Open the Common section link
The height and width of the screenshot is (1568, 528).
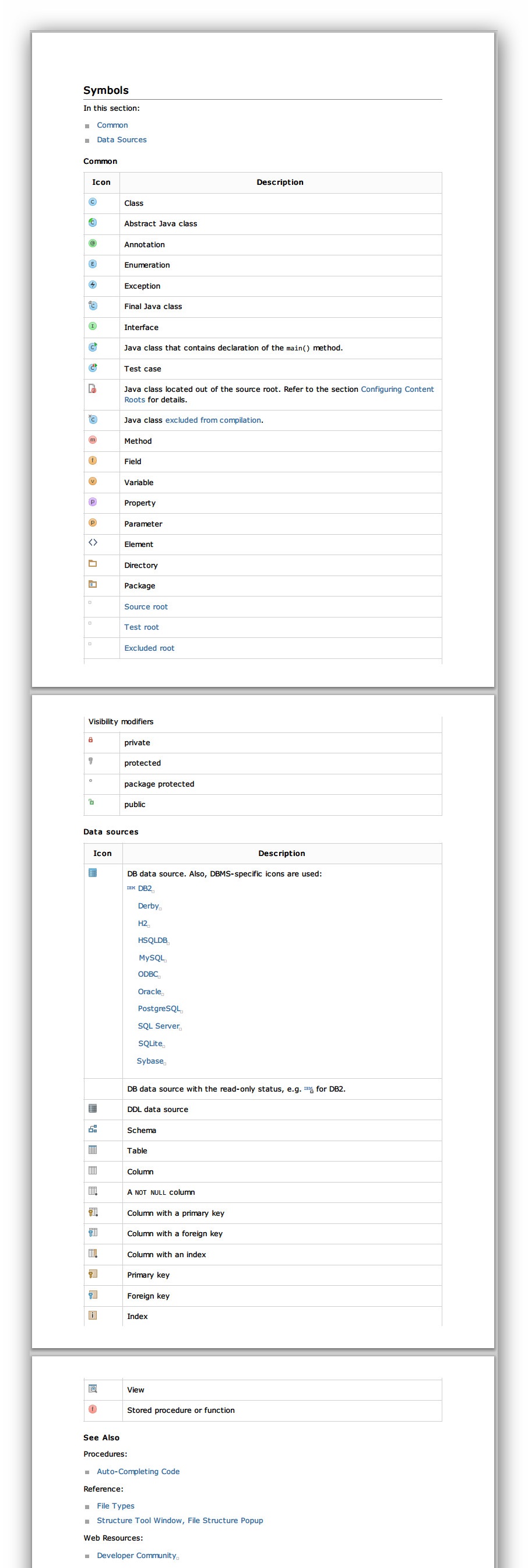112,125
